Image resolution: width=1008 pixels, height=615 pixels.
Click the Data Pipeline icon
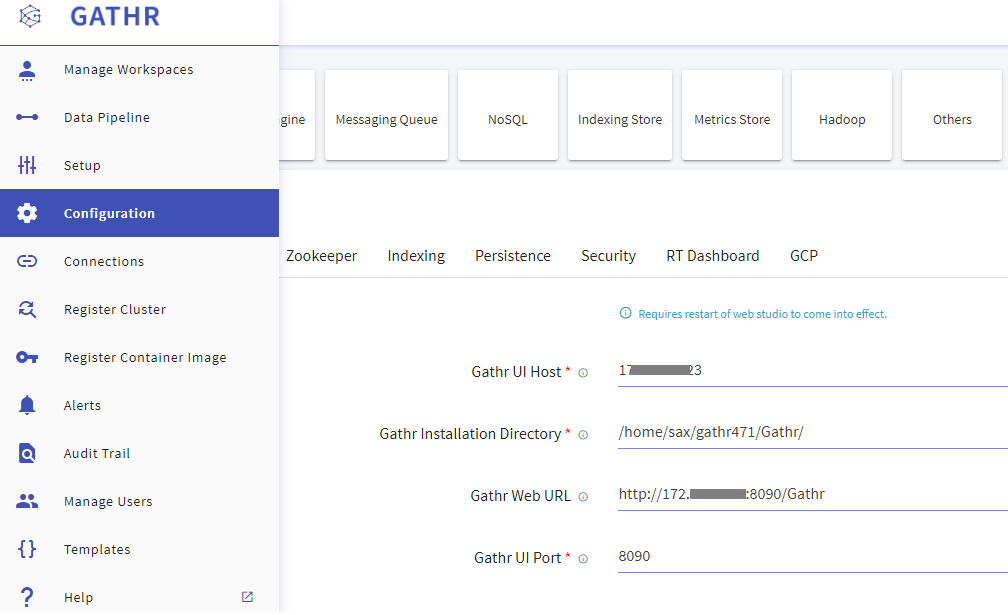[x=27, y=117]
